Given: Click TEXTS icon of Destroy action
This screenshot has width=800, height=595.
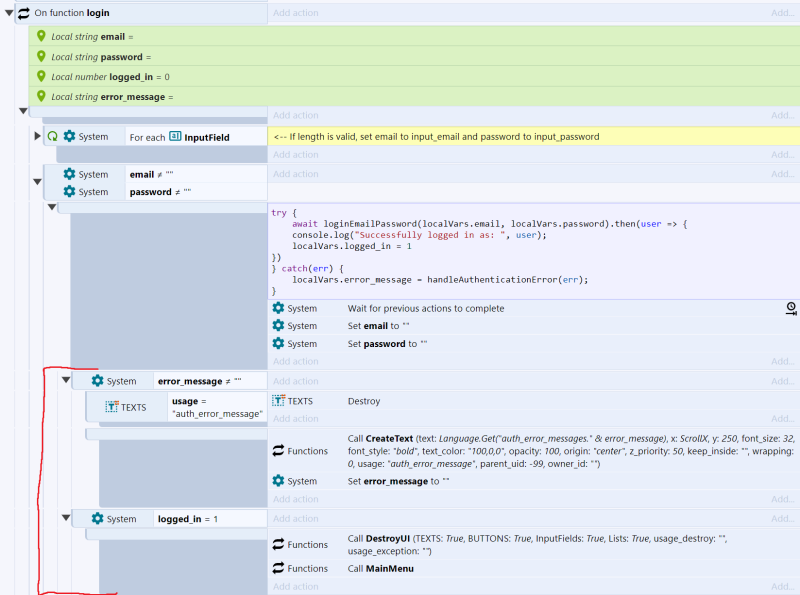Looking at the screenshot, I should click(x=279, y=401).
